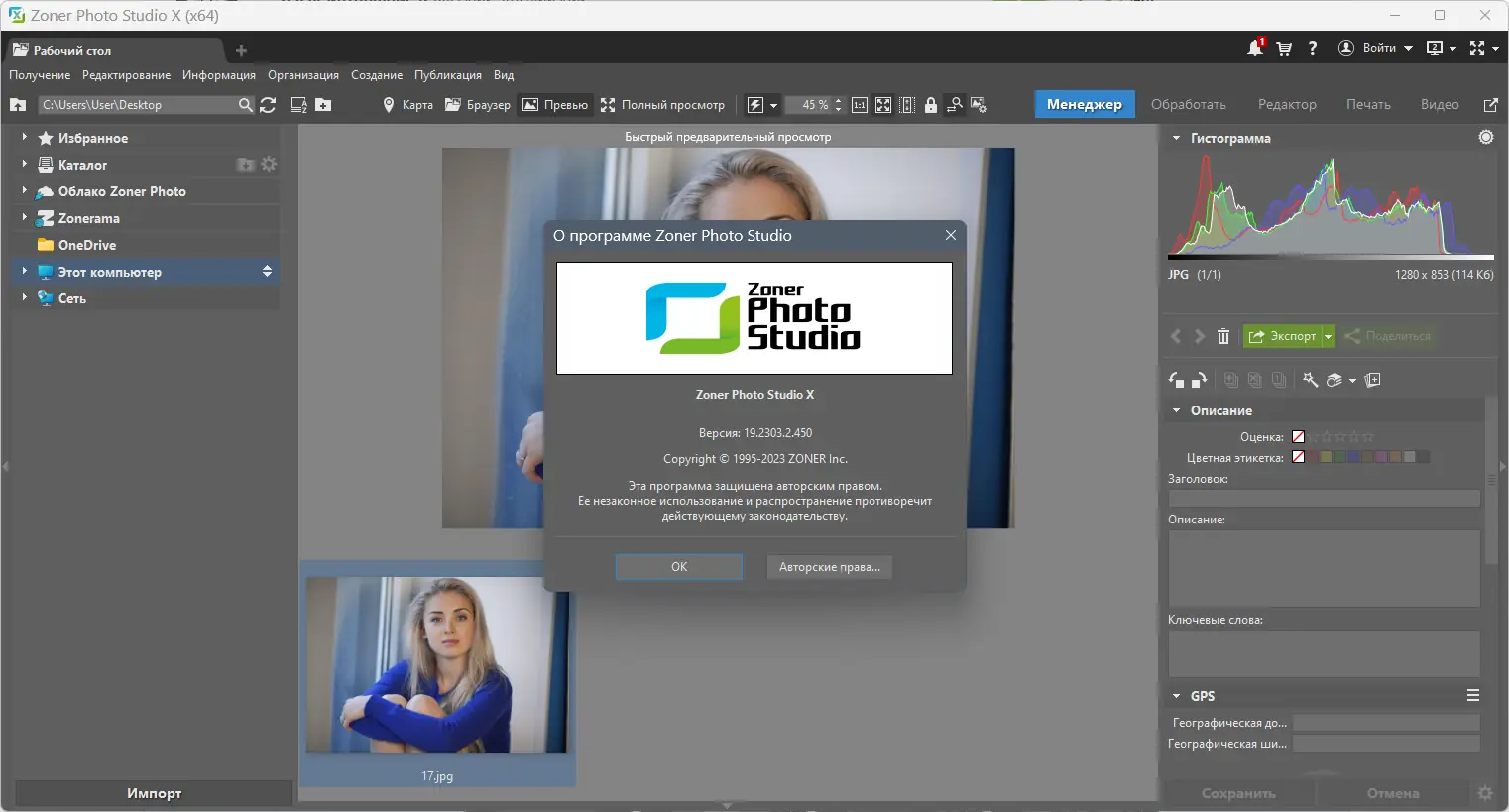Image resolution: width=1509 pixels, height=812 pixels.
Task: Open the Получение menu
Action: [40, 75]
